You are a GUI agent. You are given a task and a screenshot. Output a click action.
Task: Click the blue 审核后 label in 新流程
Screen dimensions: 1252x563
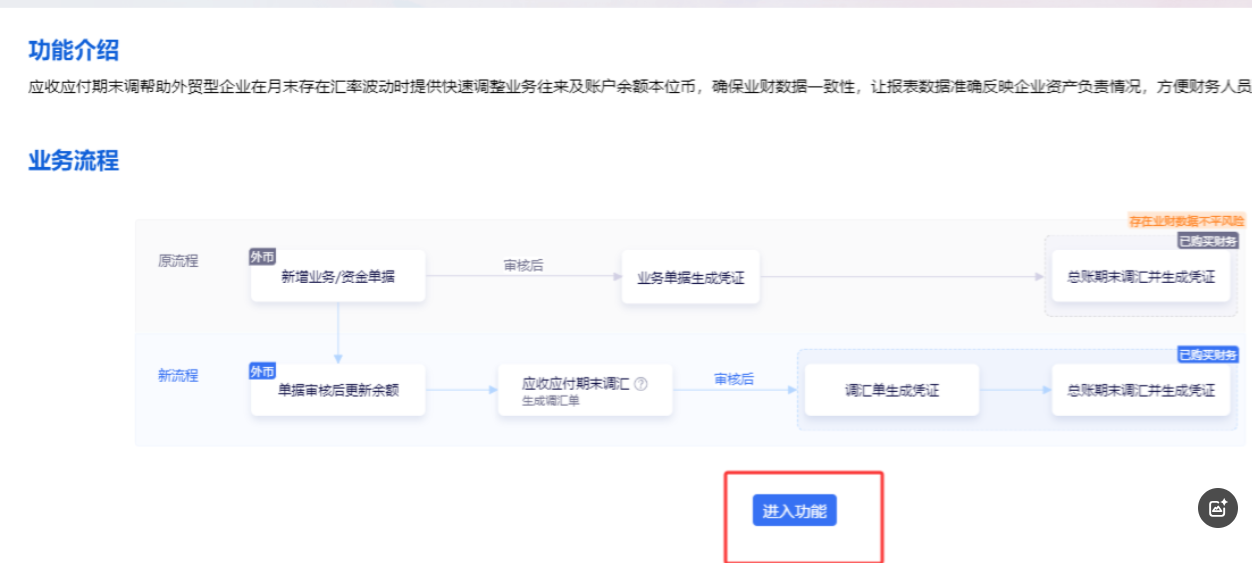(x=734, y=379)
